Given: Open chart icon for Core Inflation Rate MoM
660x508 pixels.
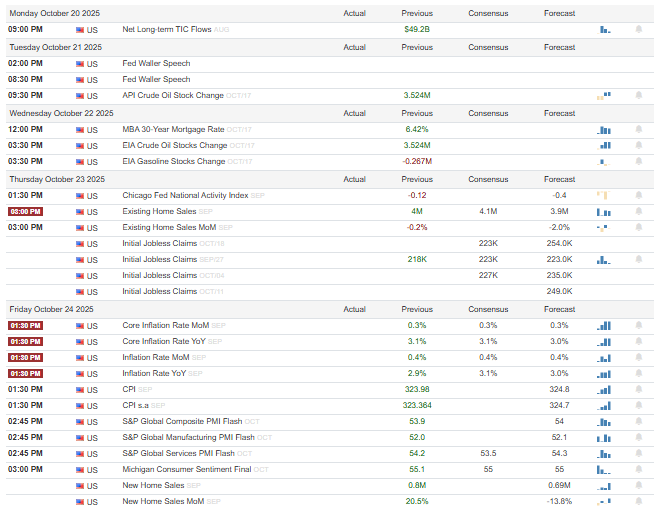Looking at the screenshot, I should point(604,326).
